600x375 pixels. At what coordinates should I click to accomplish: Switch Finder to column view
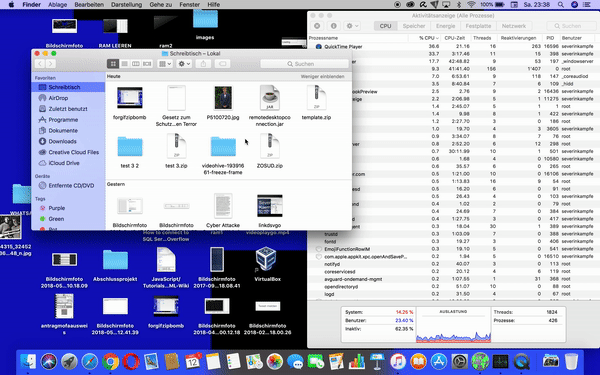(x=136, y=64)
